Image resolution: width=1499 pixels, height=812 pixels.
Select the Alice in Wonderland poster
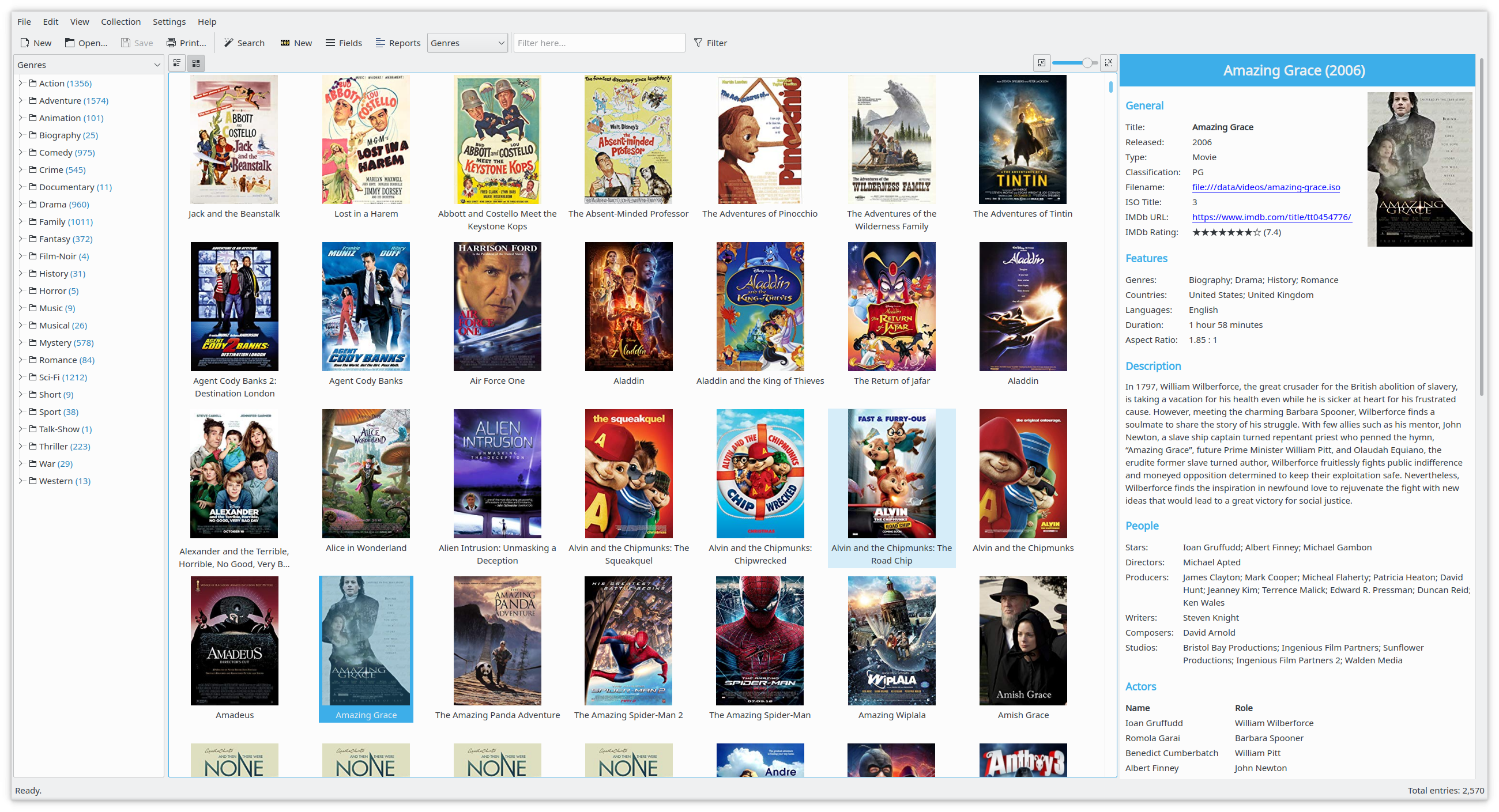coord(366,474)
